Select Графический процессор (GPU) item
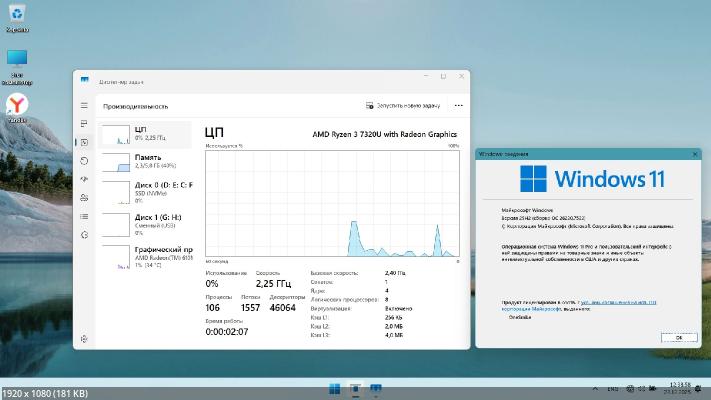This screenshot has height=400, width=711. (x=150, y=254)
